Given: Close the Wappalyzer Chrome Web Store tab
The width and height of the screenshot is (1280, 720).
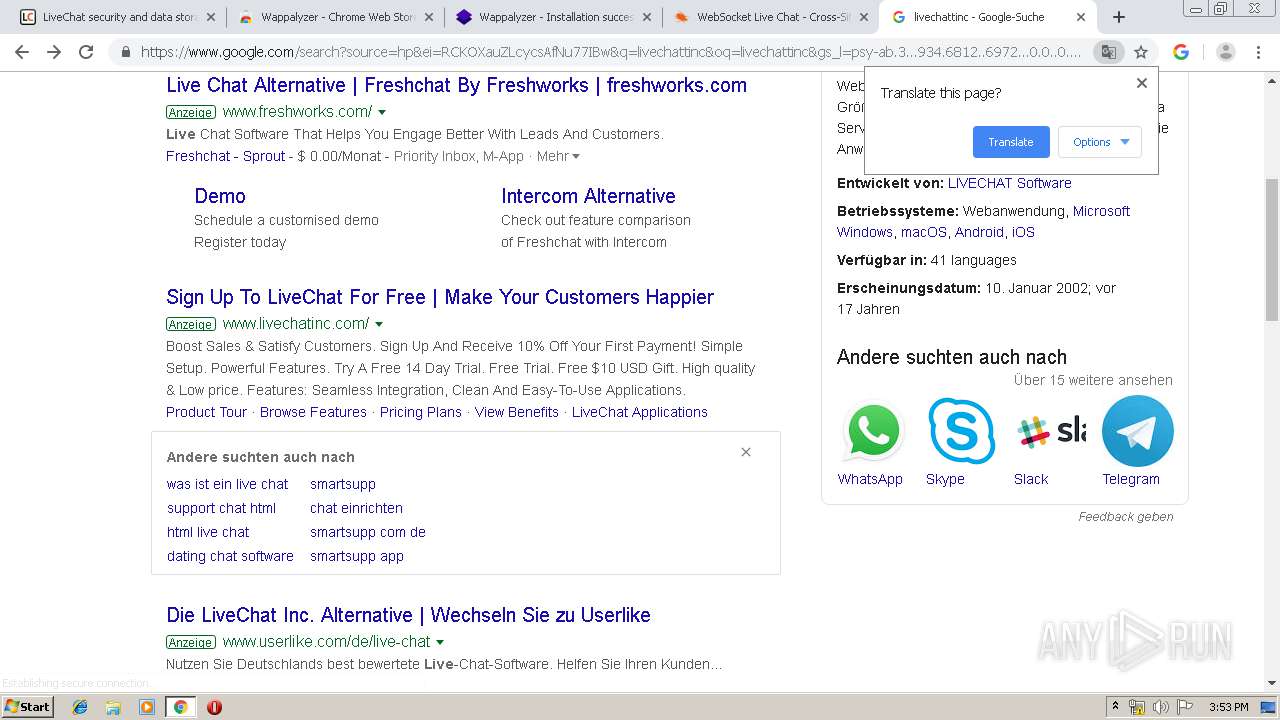Looking at the screenshot, I should pos(428,17).
